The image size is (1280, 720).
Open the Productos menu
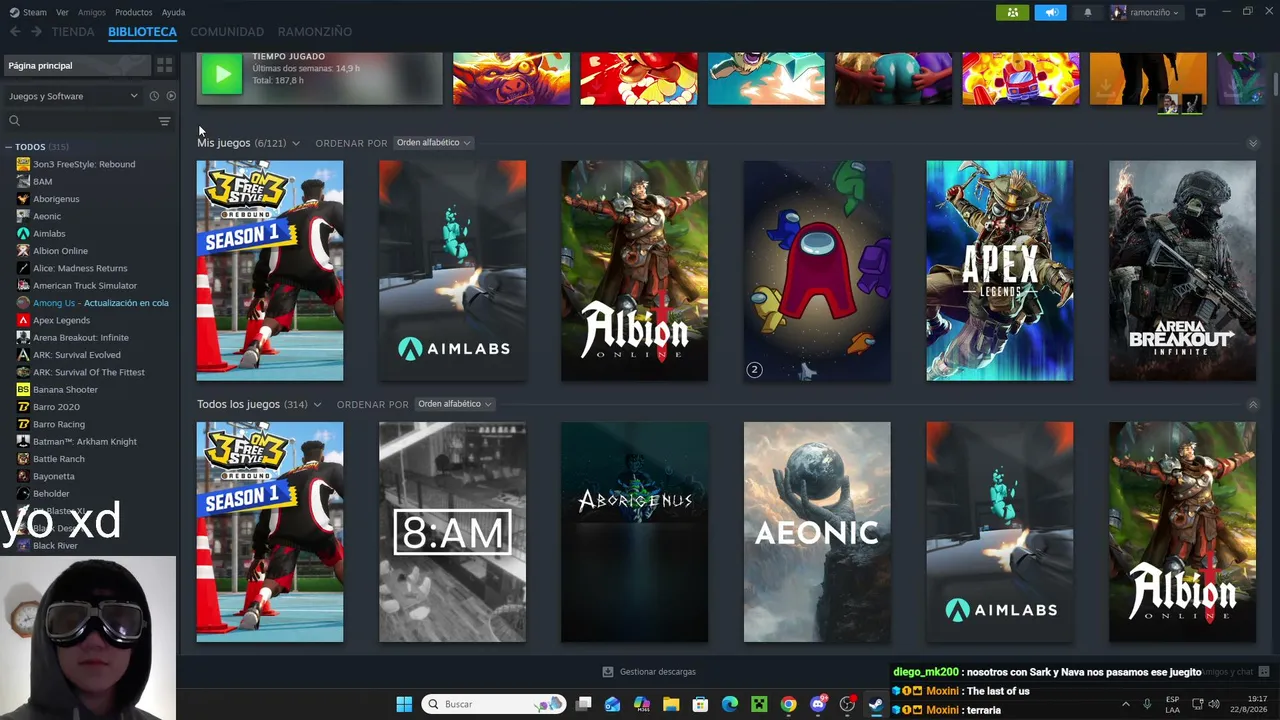134,12
